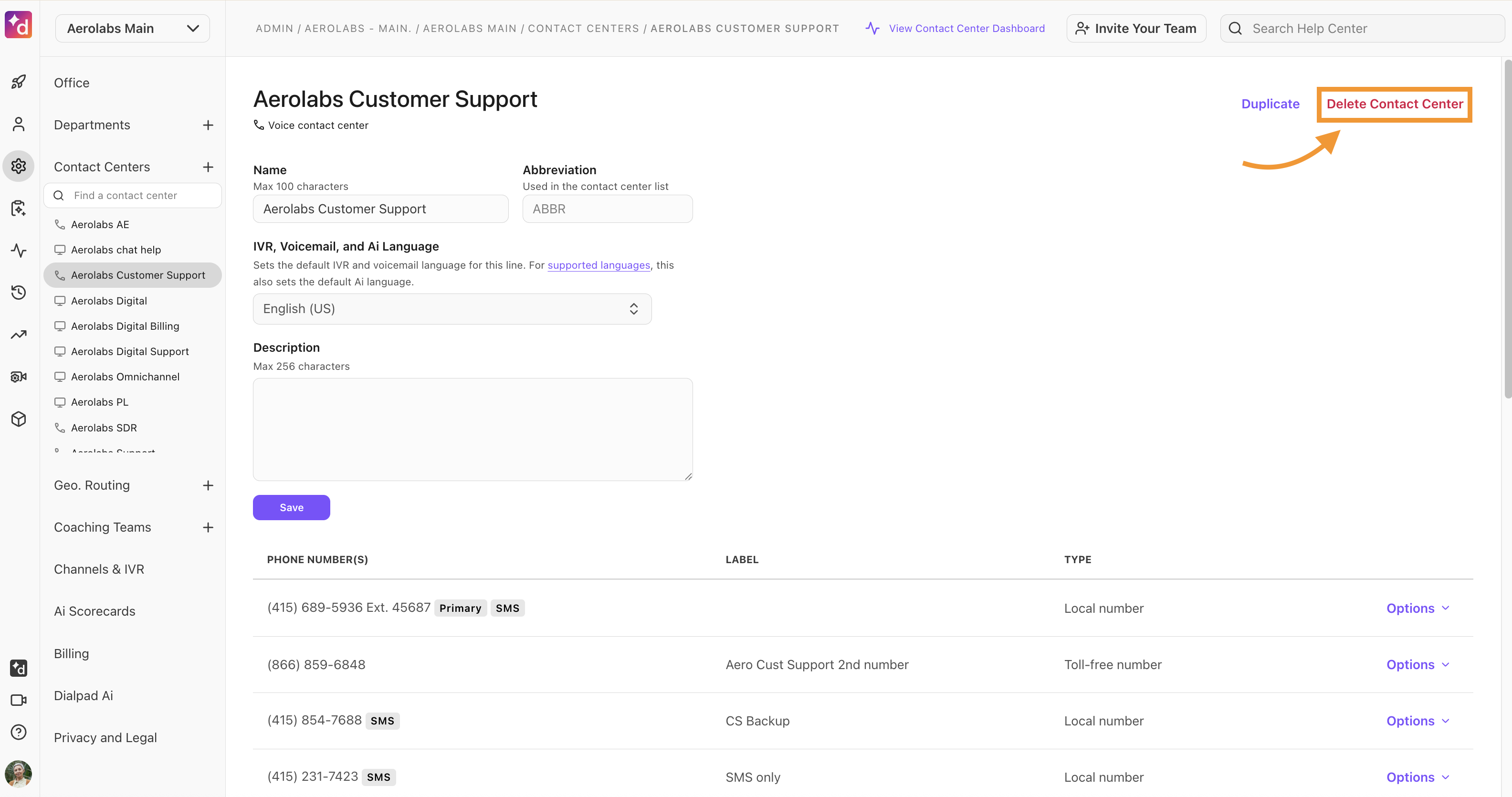This screenshot has width=1512, height=797.
Task: Click the Abbreviation ABBR field
Action: (608, 209)
